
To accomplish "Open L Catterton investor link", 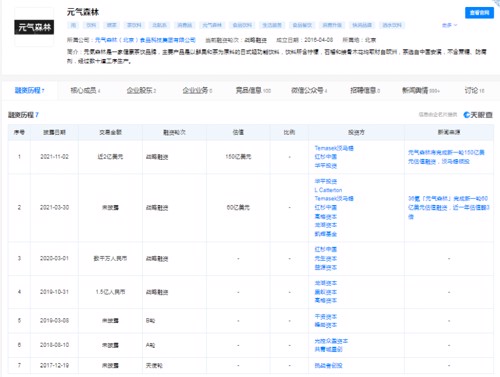I will tap(328, 190).
